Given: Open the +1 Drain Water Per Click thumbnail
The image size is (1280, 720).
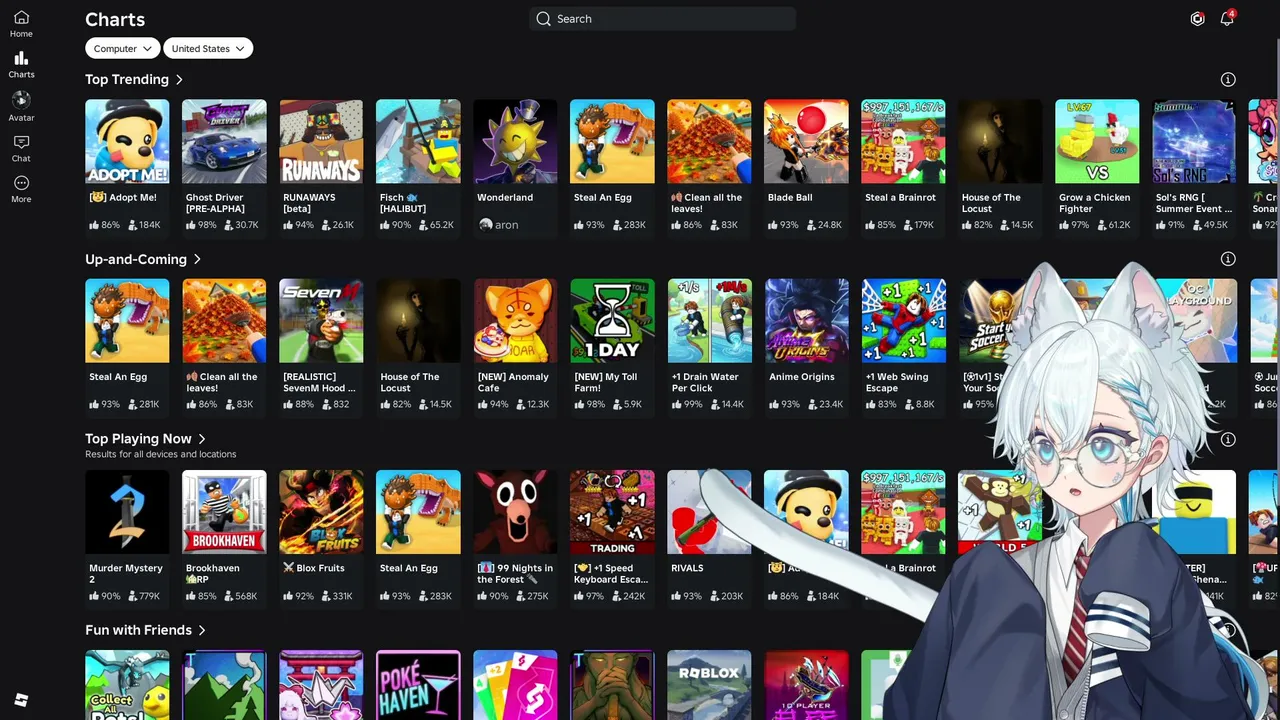Looking at the screenshot, I should coord(709,321).
